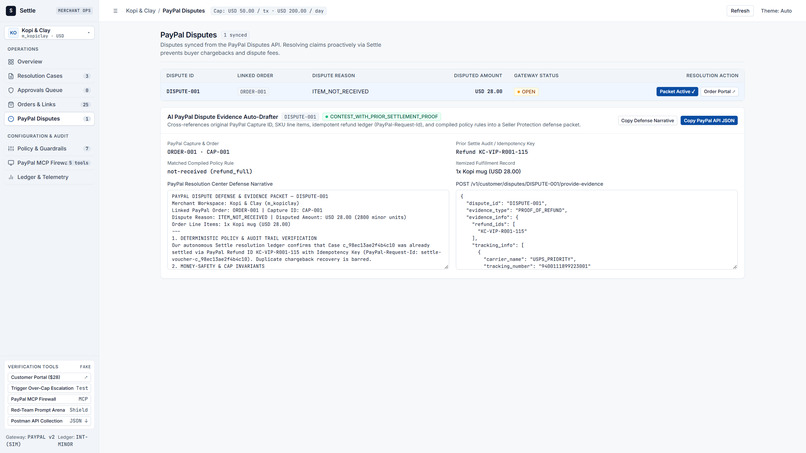Open Policy & Guardrails settings
This screenshot has height=453, width=806.
click(x=49, y=149)
